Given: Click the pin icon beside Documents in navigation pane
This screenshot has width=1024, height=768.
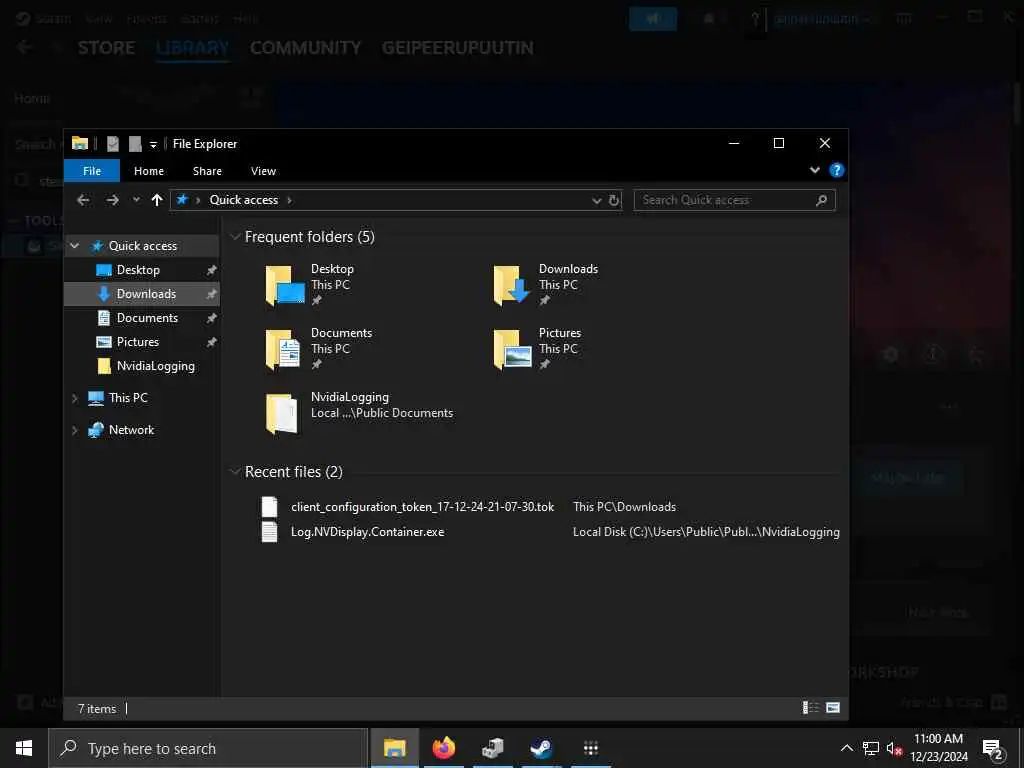Looking at the screenshot, I should click(x=212, y=318).
